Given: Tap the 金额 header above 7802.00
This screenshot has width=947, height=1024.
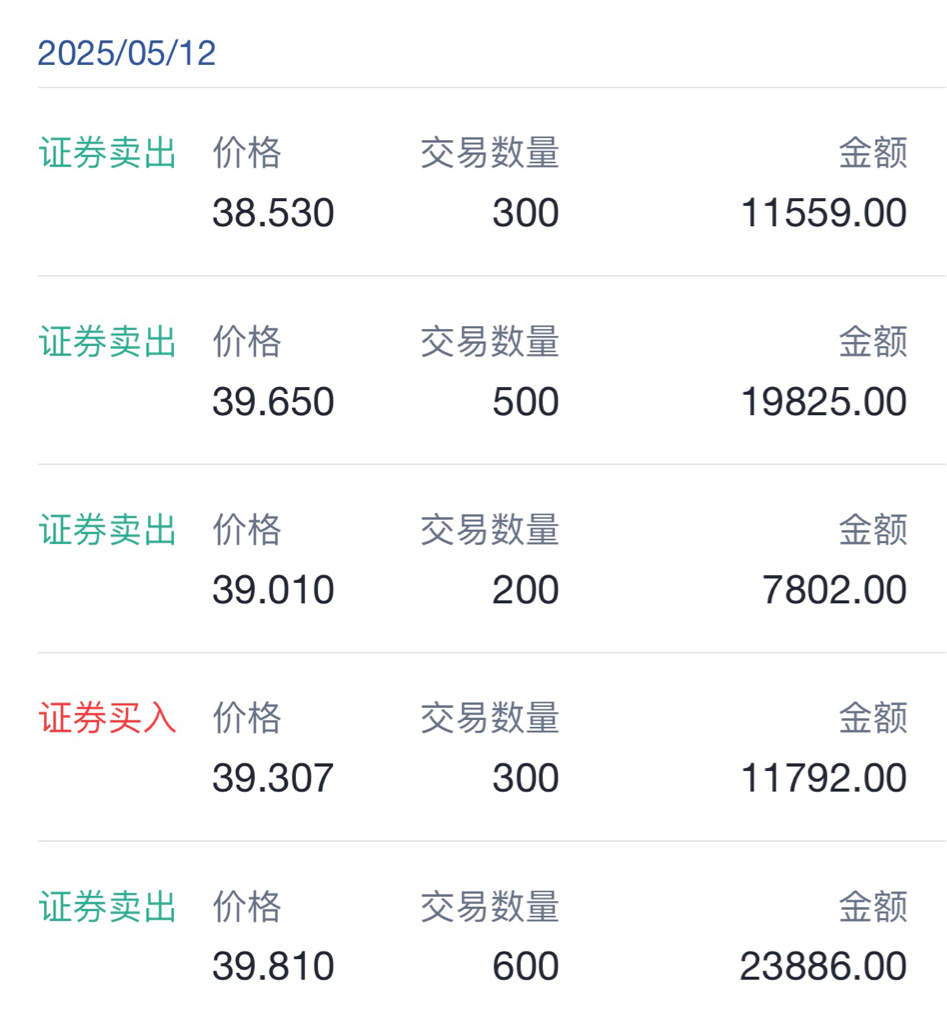Looking at the screenshot, I should click(873, 529).
